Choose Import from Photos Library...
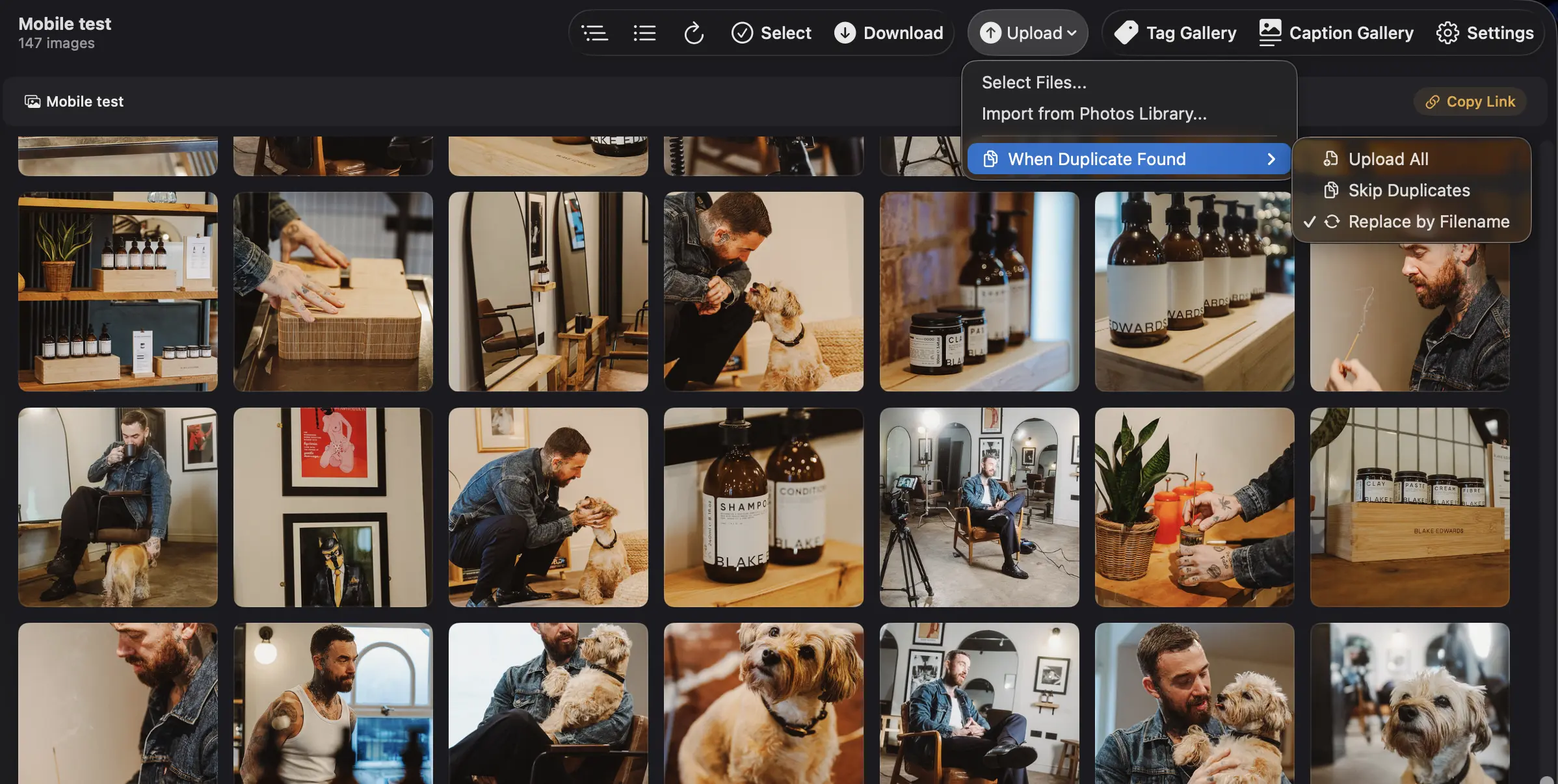1558x784 pixels. 1094,114
